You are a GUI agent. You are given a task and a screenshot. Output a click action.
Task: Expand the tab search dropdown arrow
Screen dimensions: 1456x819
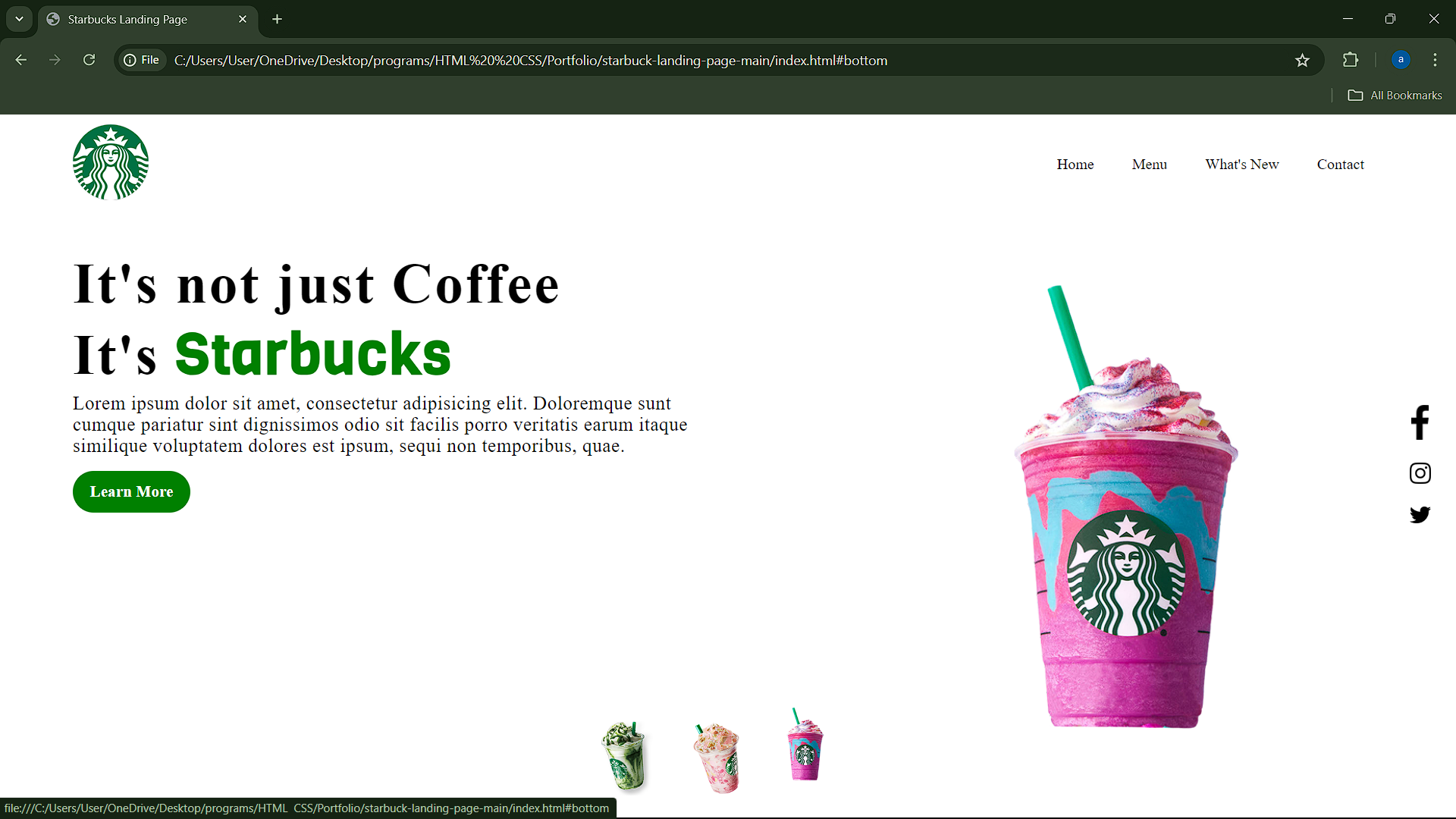19,19
